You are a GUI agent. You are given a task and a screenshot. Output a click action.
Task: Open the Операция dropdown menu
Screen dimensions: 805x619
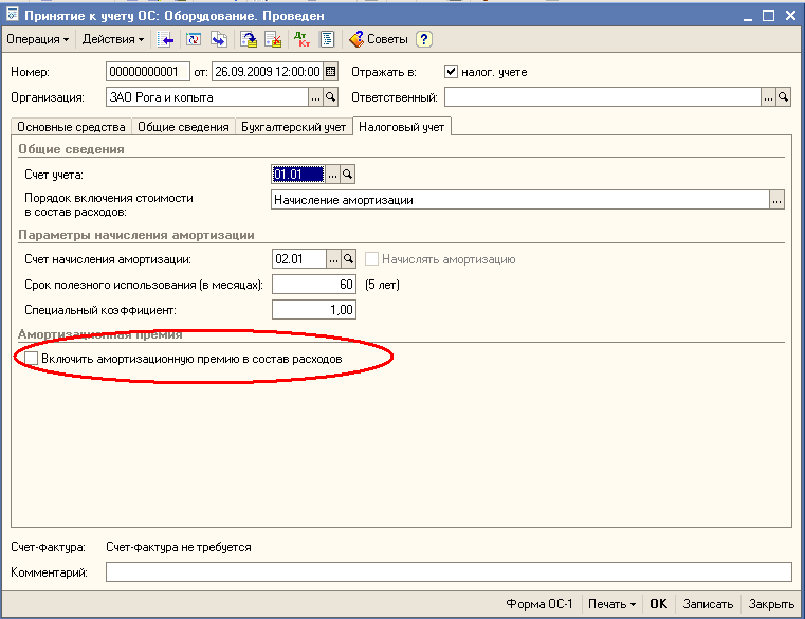[x=39, y=40]
